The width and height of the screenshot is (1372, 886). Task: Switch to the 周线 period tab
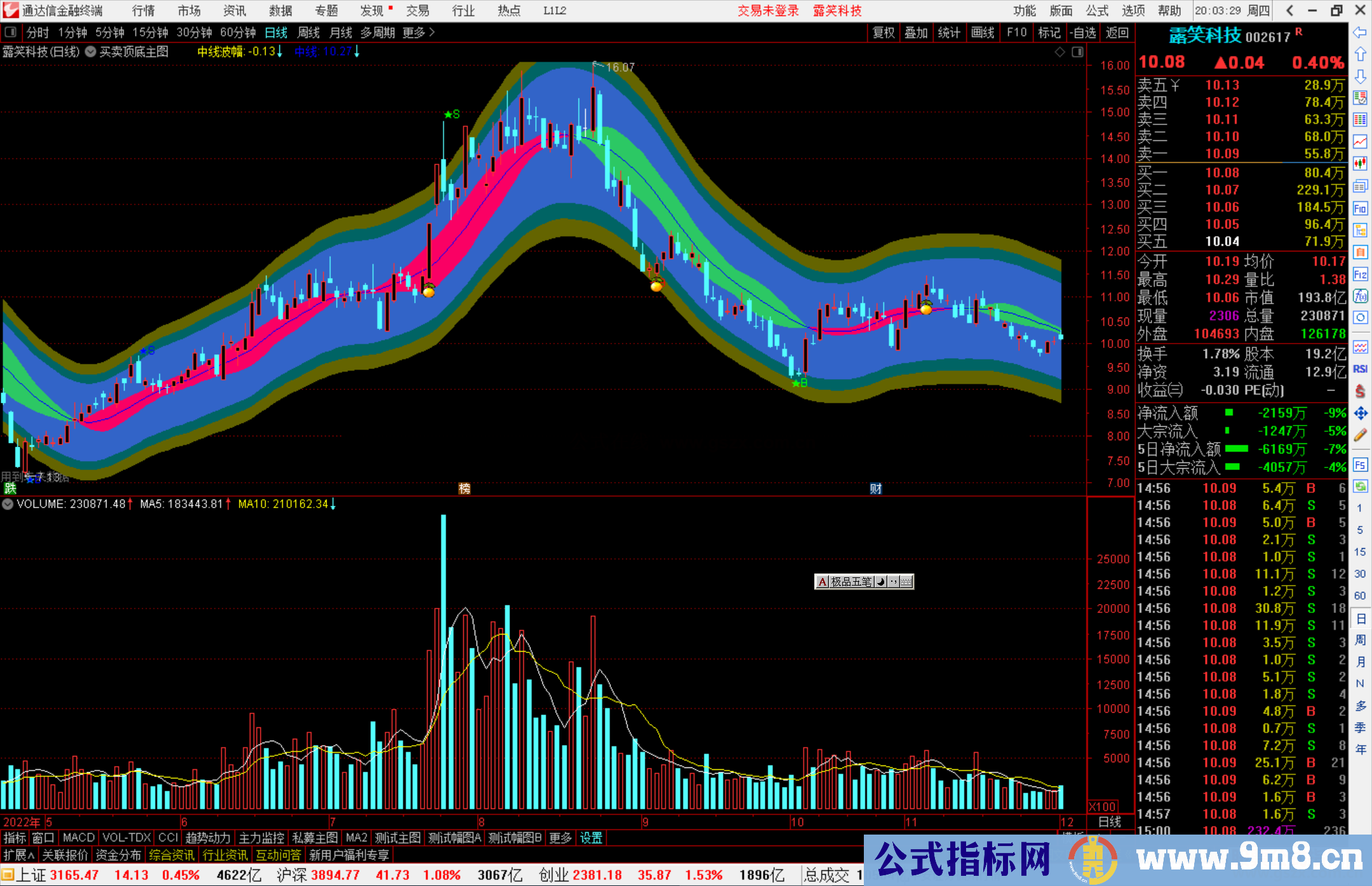[x=309, y=32]
